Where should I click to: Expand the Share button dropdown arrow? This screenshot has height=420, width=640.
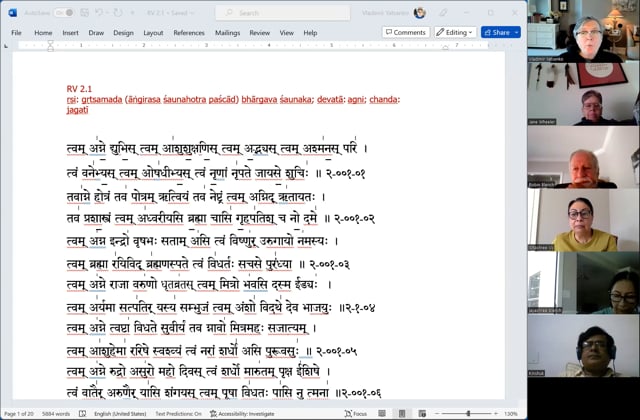[516, 32]
